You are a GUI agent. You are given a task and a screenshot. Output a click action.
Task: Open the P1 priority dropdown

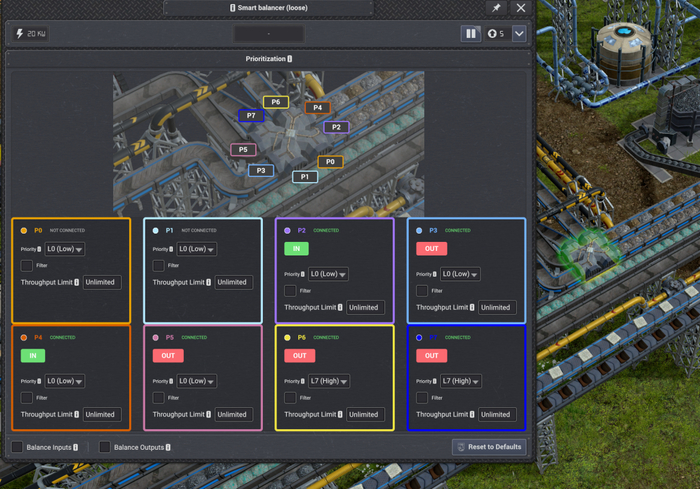[x=196, y=249]
